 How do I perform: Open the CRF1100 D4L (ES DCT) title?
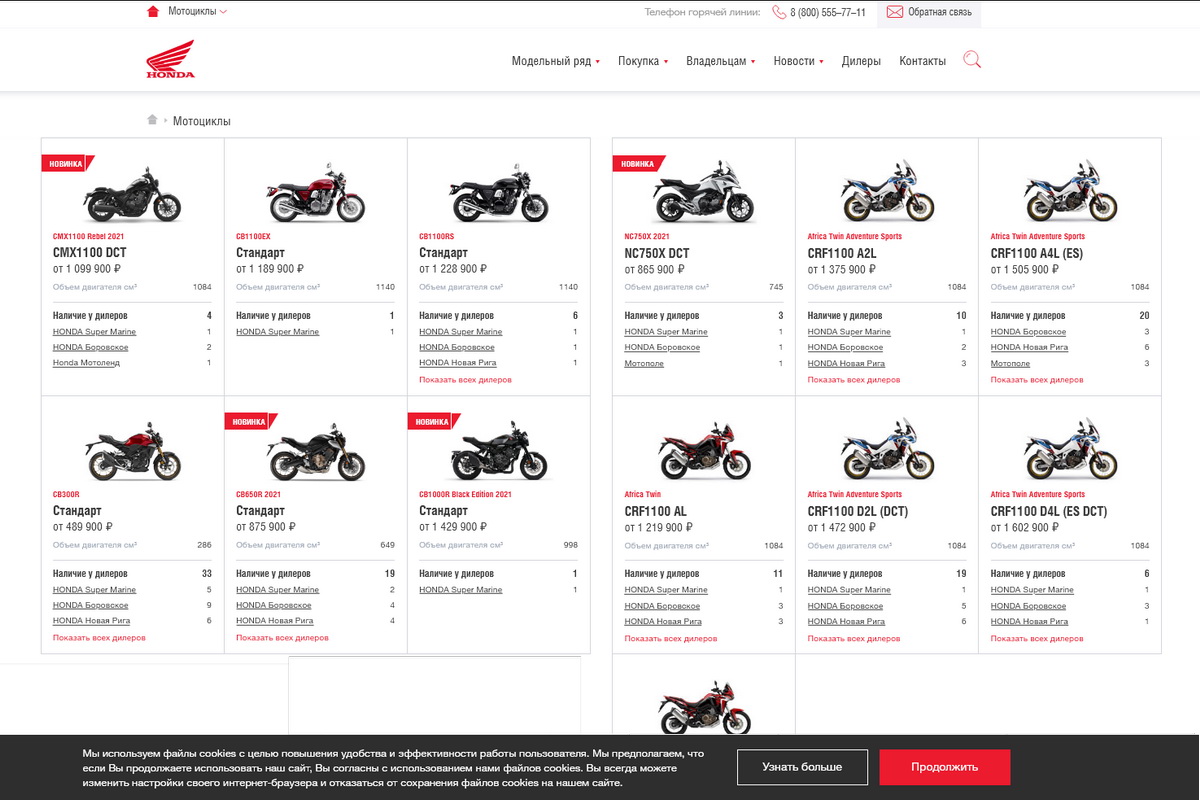[x=1049, y=511]
